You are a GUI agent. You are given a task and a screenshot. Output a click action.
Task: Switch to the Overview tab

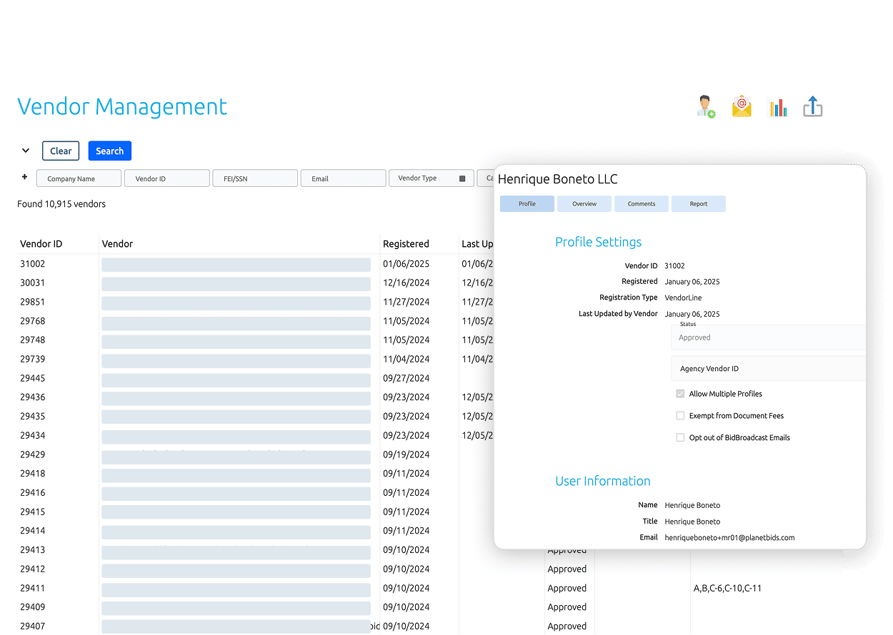point(584,204)
